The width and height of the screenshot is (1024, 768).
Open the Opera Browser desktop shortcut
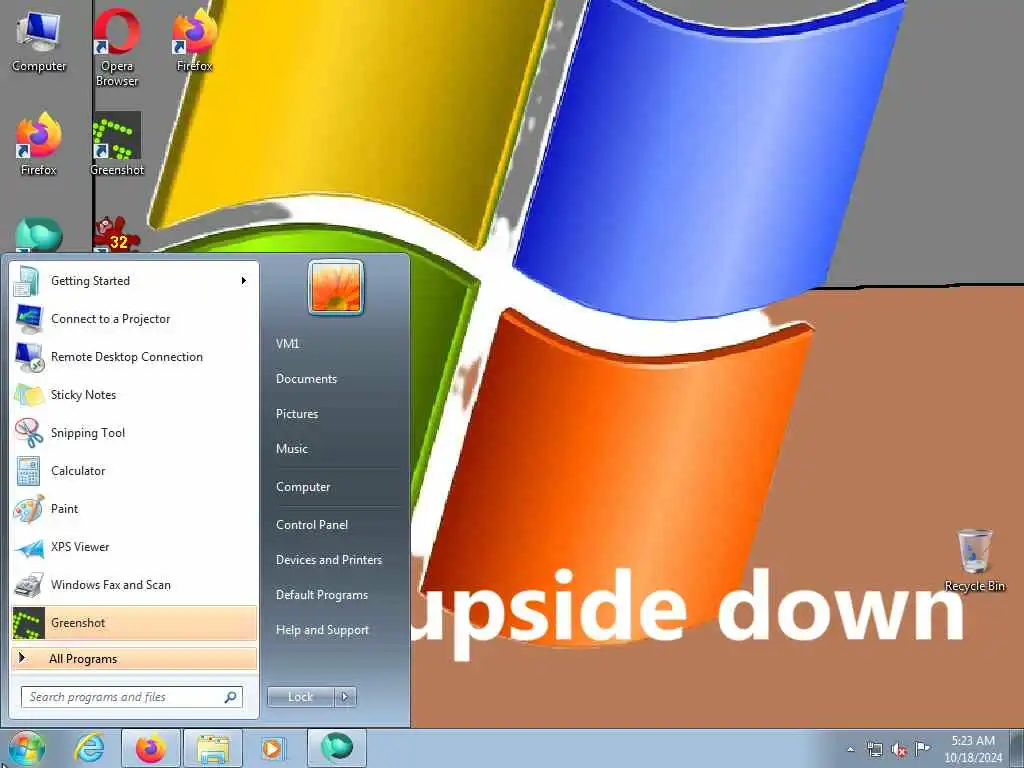117,47
